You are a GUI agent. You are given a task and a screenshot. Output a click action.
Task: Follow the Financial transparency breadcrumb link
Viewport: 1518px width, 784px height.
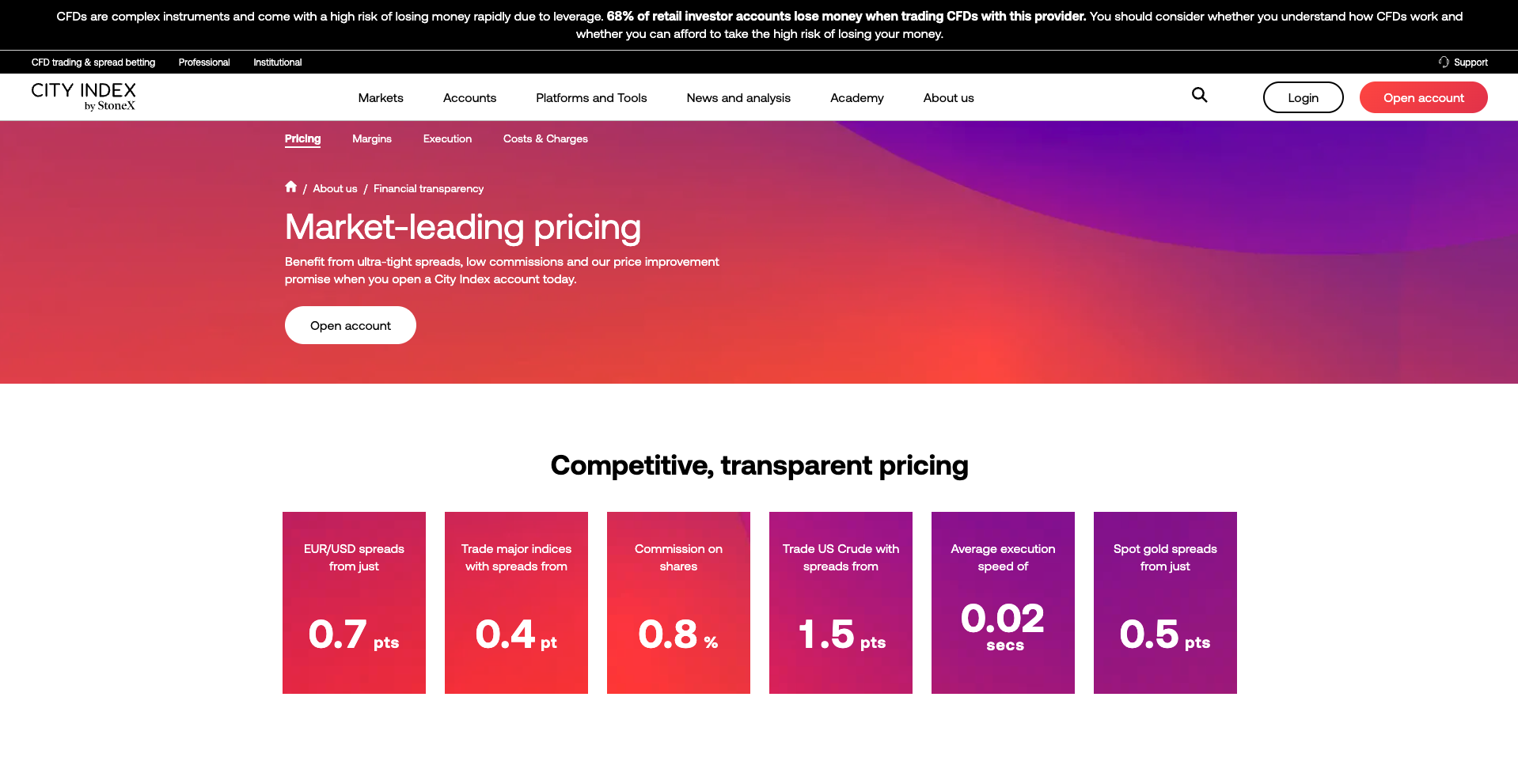pos(428,188)
